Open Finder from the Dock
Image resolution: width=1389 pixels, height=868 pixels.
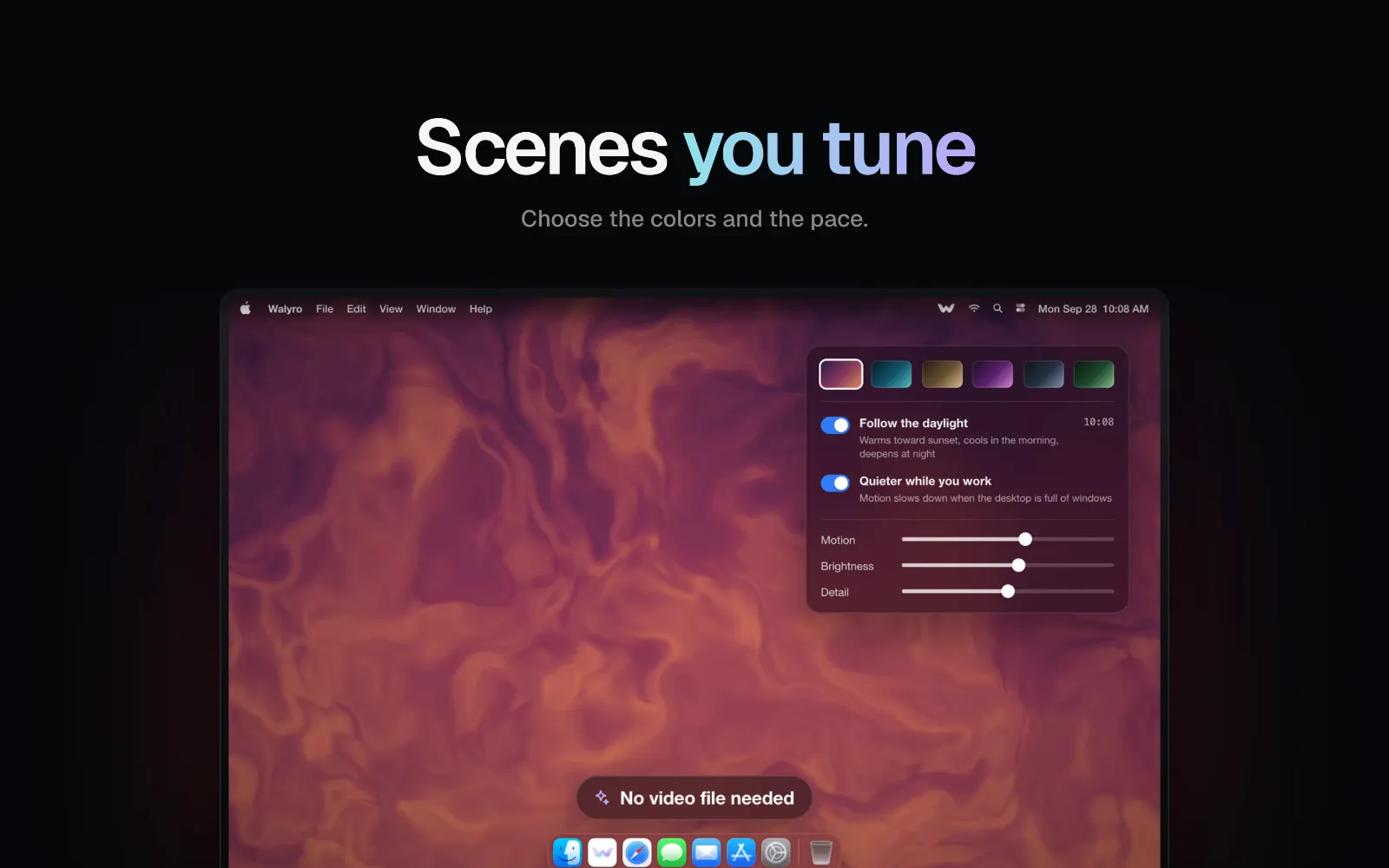568,852
